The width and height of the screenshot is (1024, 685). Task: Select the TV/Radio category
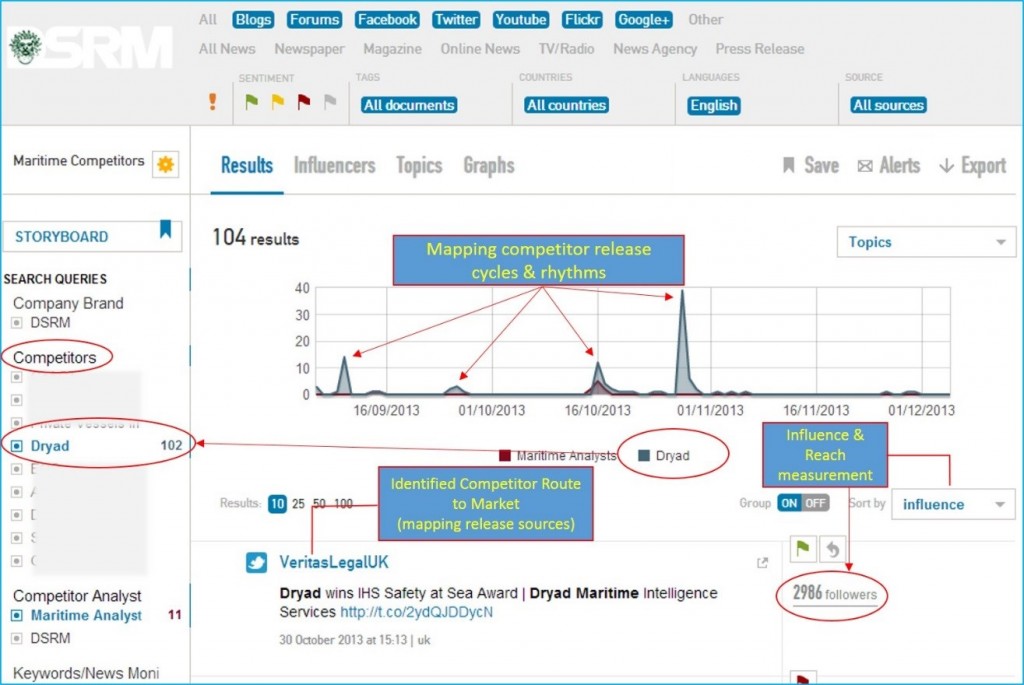[567, 49]
